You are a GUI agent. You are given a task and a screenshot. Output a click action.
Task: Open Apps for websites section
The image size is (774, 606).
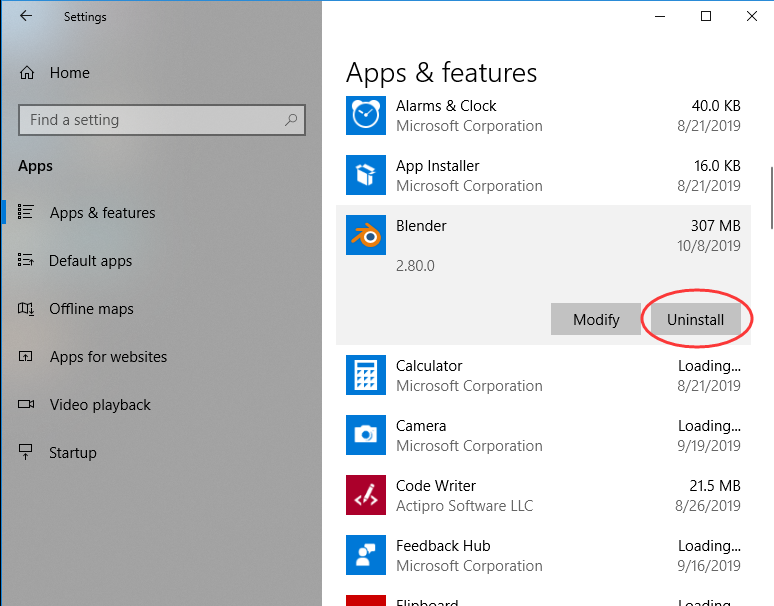109,357
